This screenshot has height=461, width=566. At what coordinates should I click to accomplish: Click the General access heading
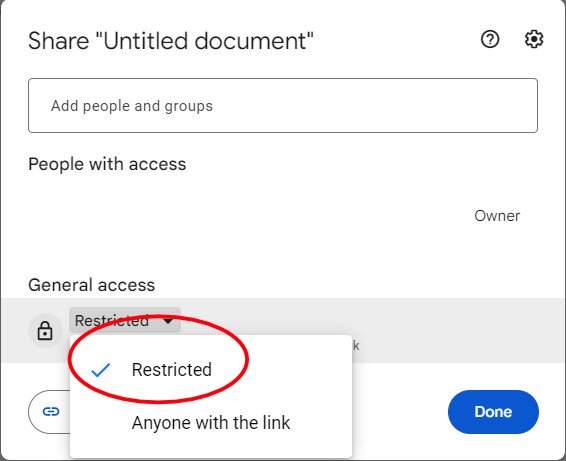click(x=92, y=285)
